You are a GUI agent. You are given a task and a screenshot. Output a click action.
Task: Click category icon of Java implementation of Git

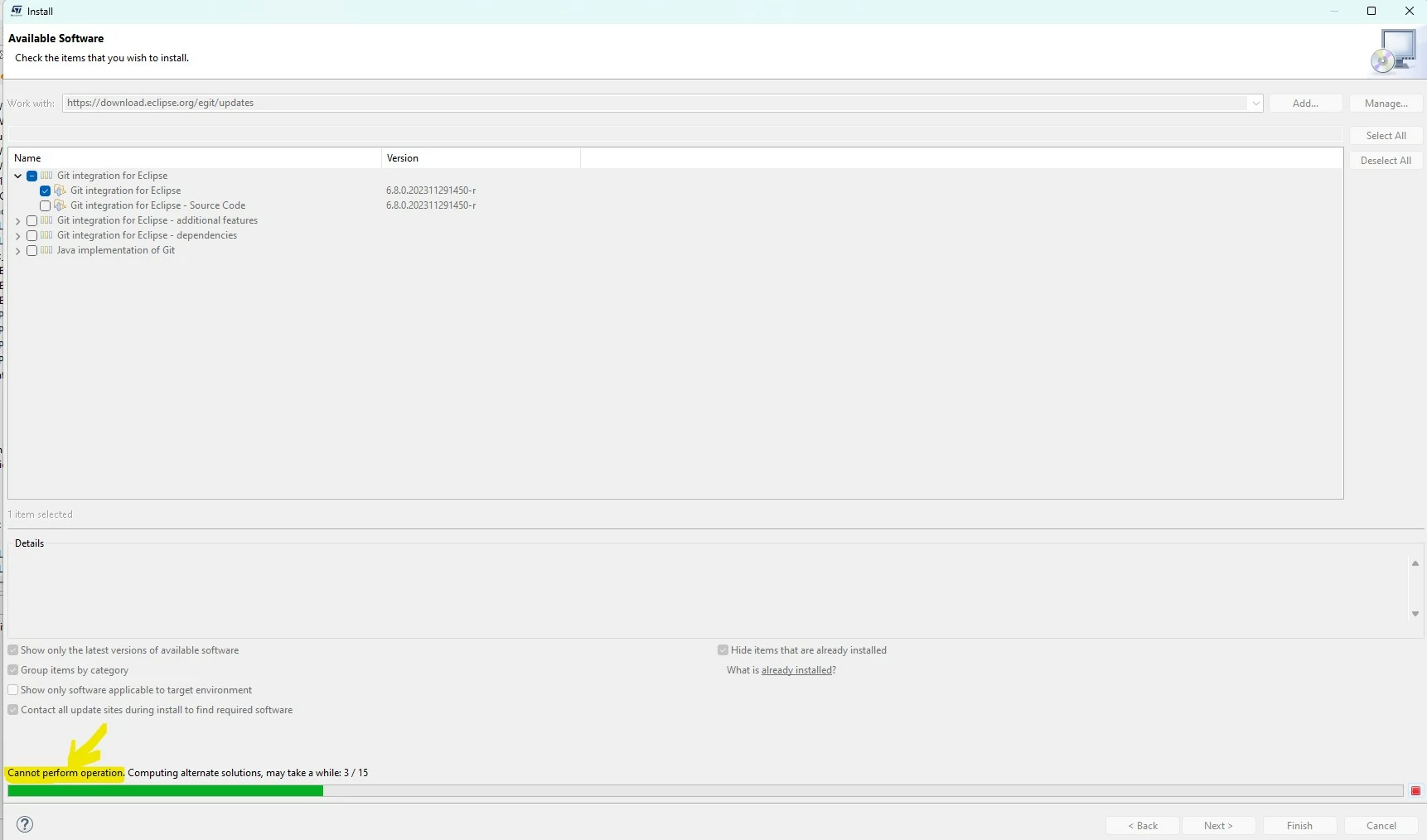pos(46,250)
